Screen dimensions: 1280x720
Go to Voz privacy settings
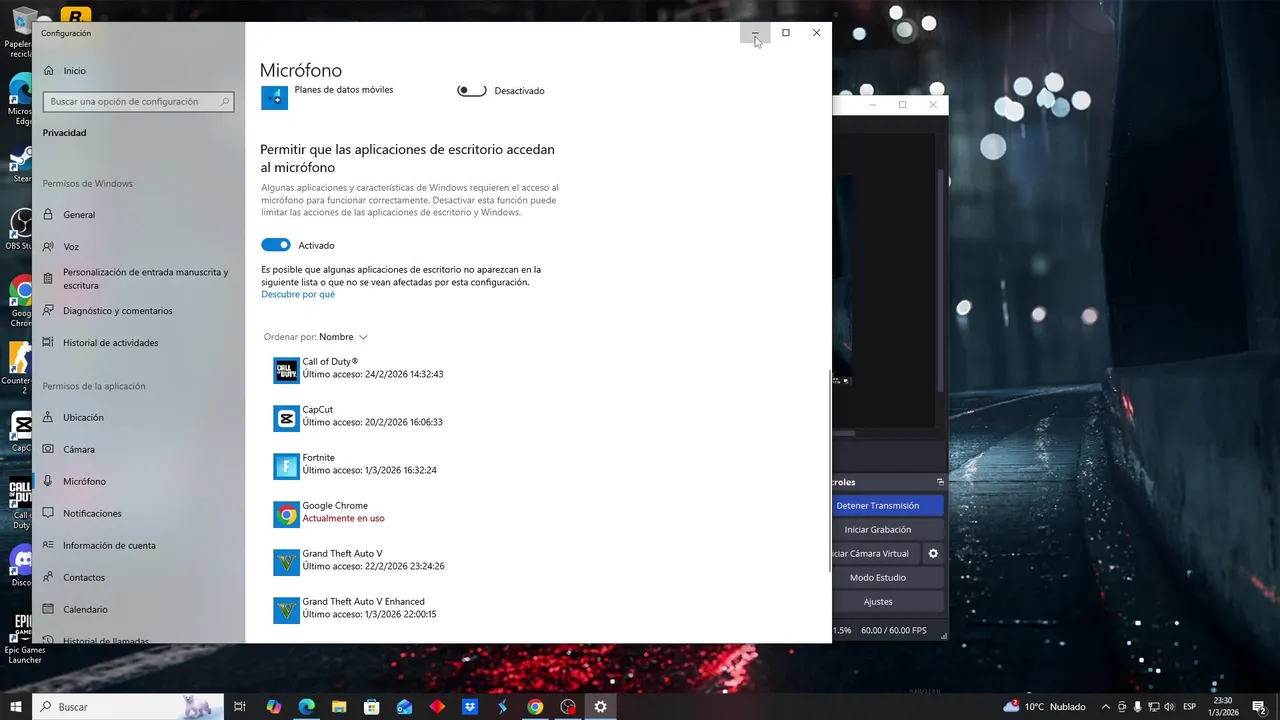[71, 247]
